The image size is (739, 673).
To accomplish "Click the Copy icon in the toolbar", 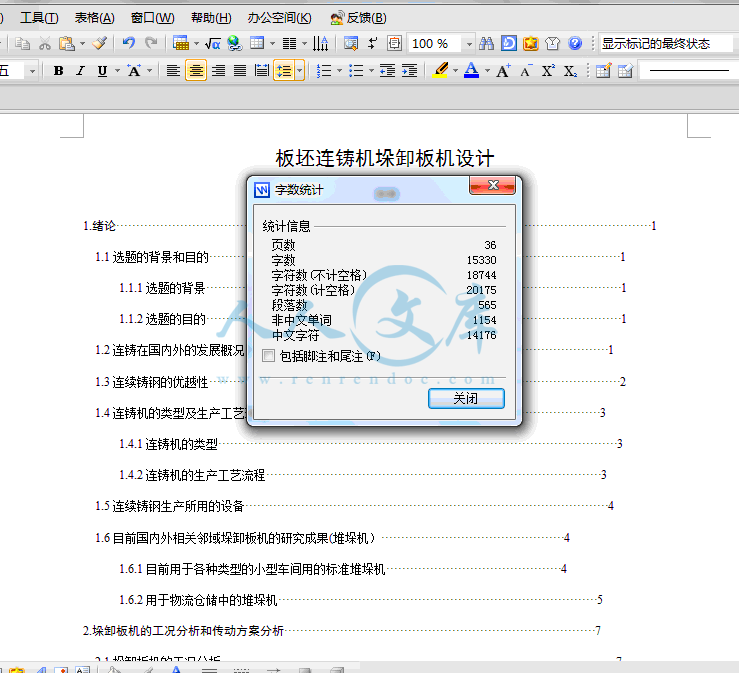I will pyautogui.click(x=22, y=44).
